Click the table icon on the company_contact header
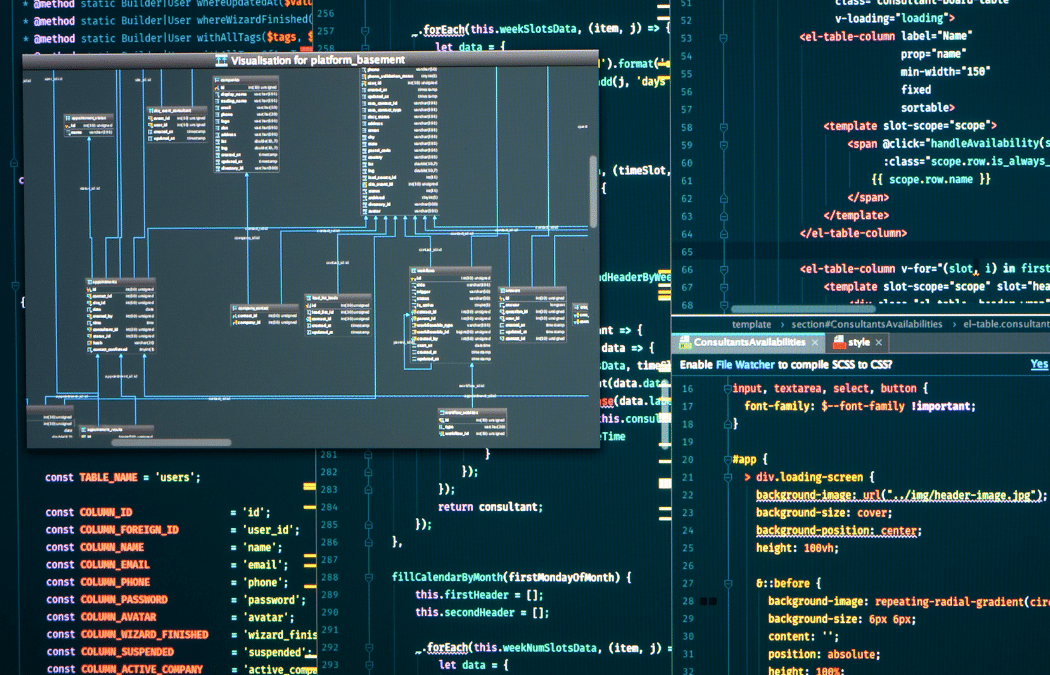 coord(235,308)
